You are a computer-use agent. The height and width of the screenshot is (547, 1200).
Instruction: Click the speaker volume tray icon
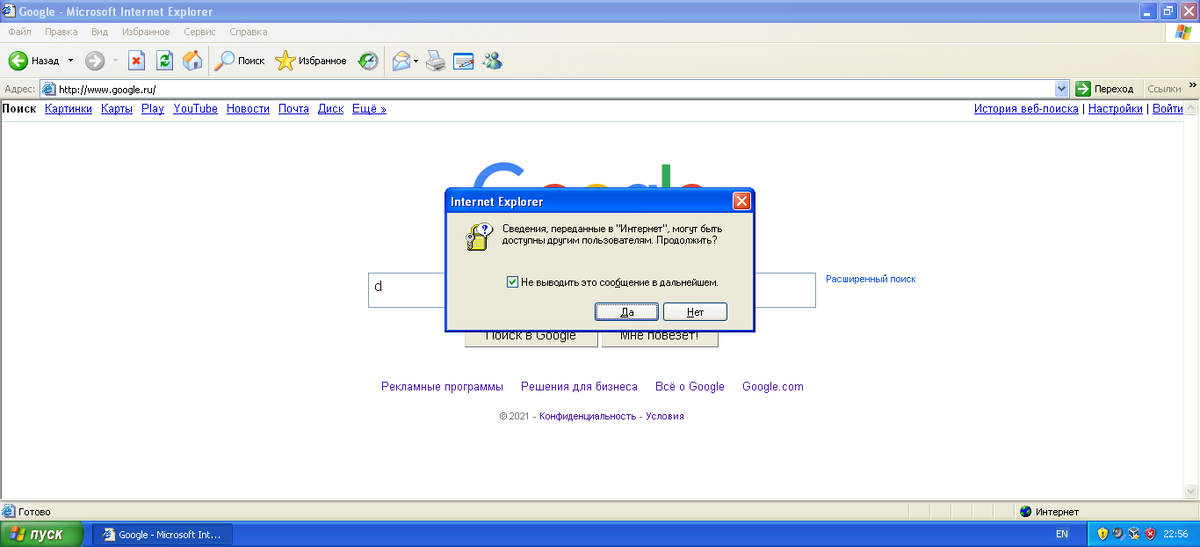[1117, 534]
